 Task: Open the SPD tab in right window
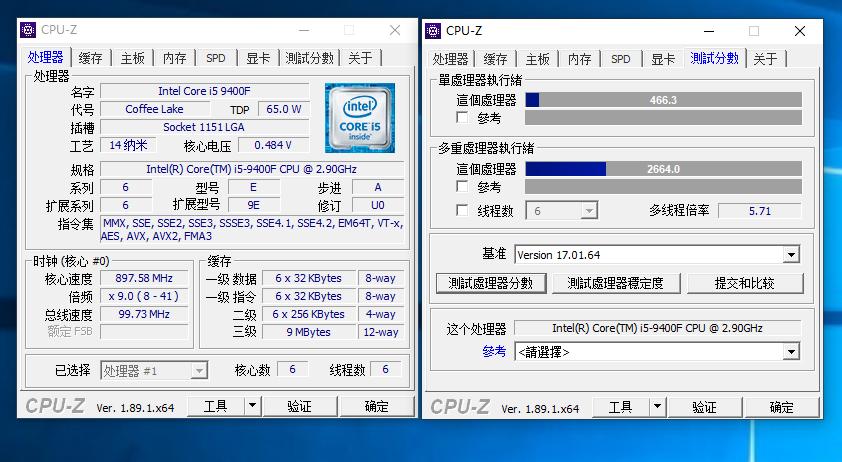(621, 59)
